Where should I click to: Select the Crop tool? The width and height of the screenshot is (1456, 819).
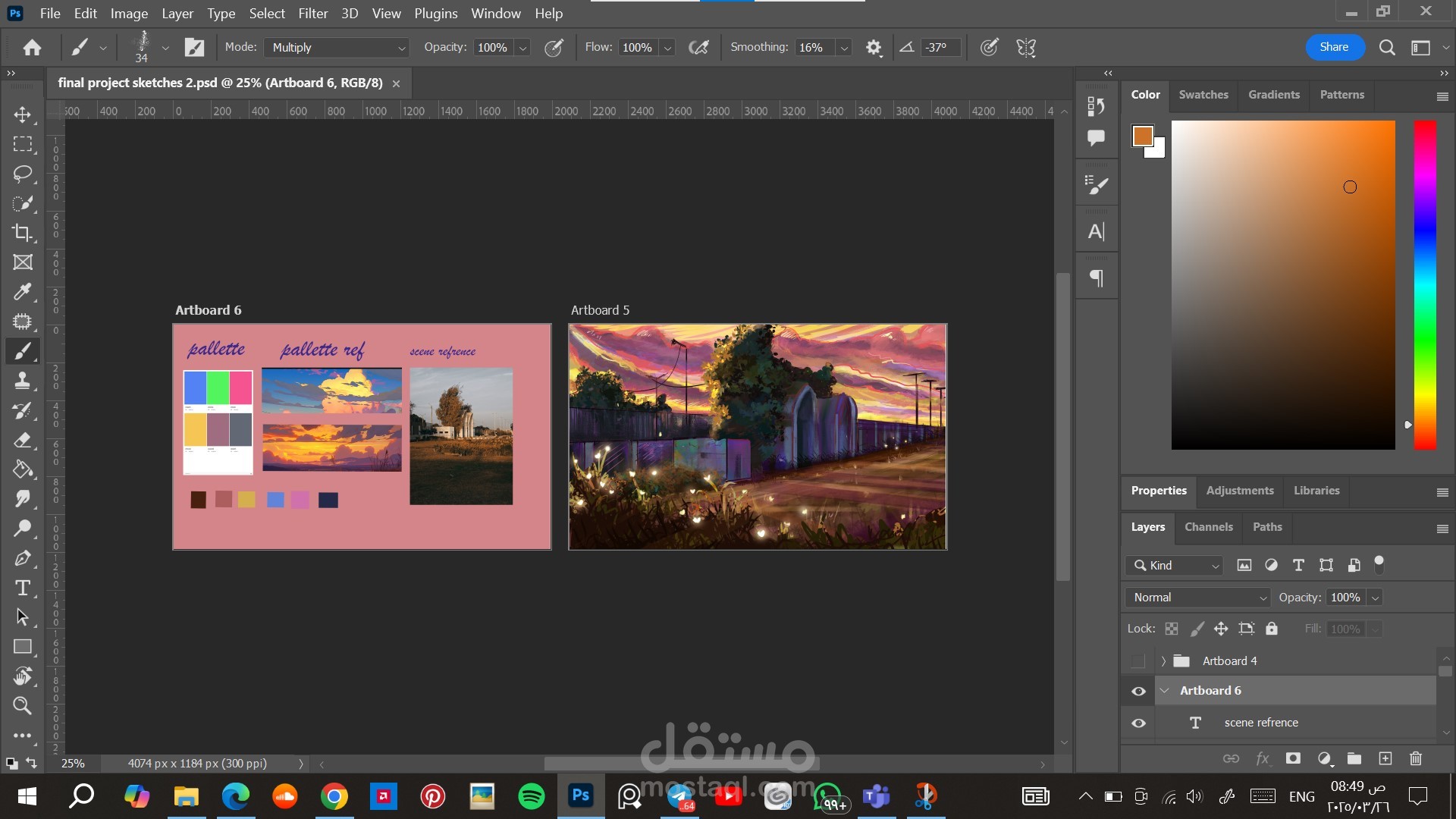point(23,233)
